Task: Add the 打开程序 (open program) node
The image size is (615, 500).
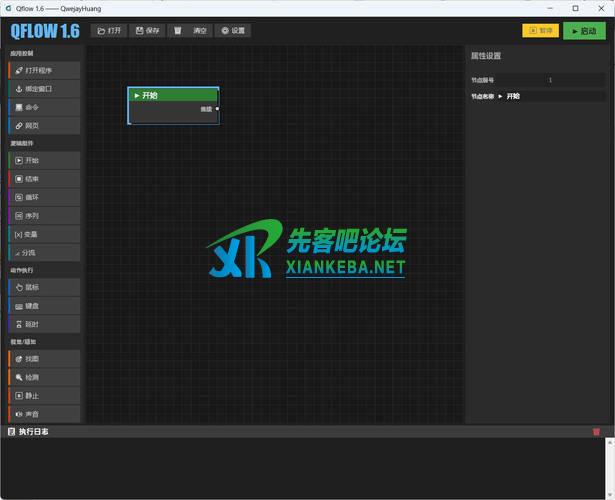Action: point(44,71)
